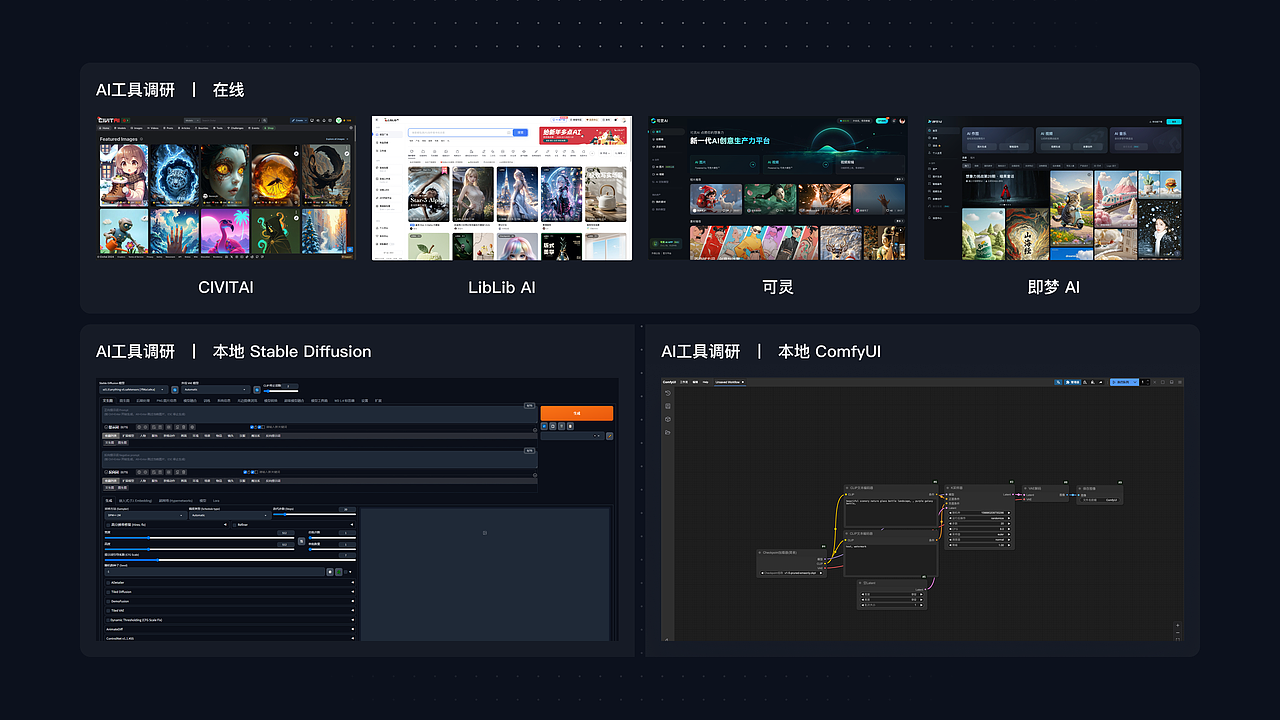This screenshot has height=720, width=1280.
Task: Select the 空Latent node title
Action: (869, 583)
